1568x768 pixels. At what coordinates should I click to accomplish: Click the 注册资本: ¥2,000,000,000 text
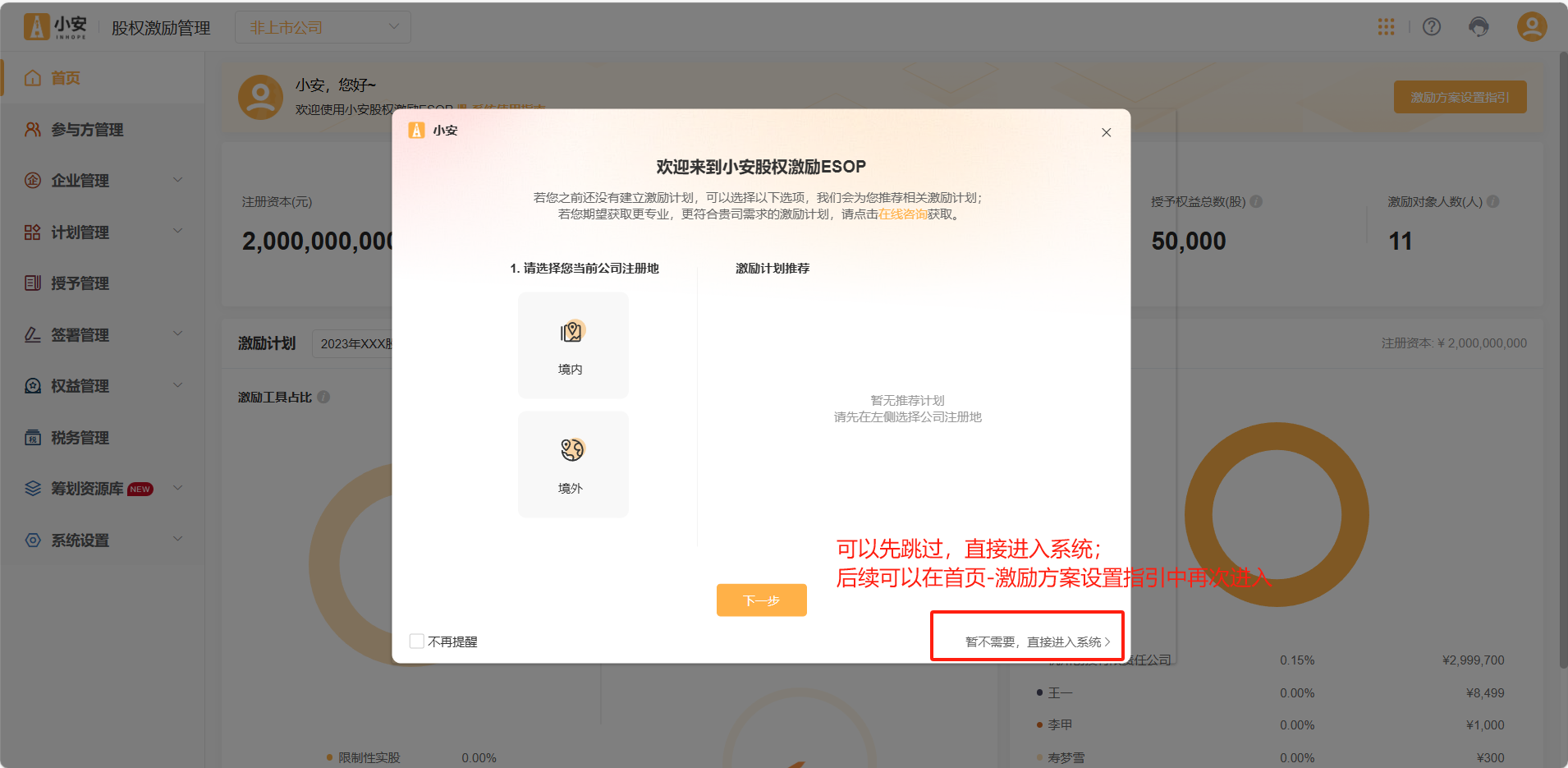[x=1454, y=343]
